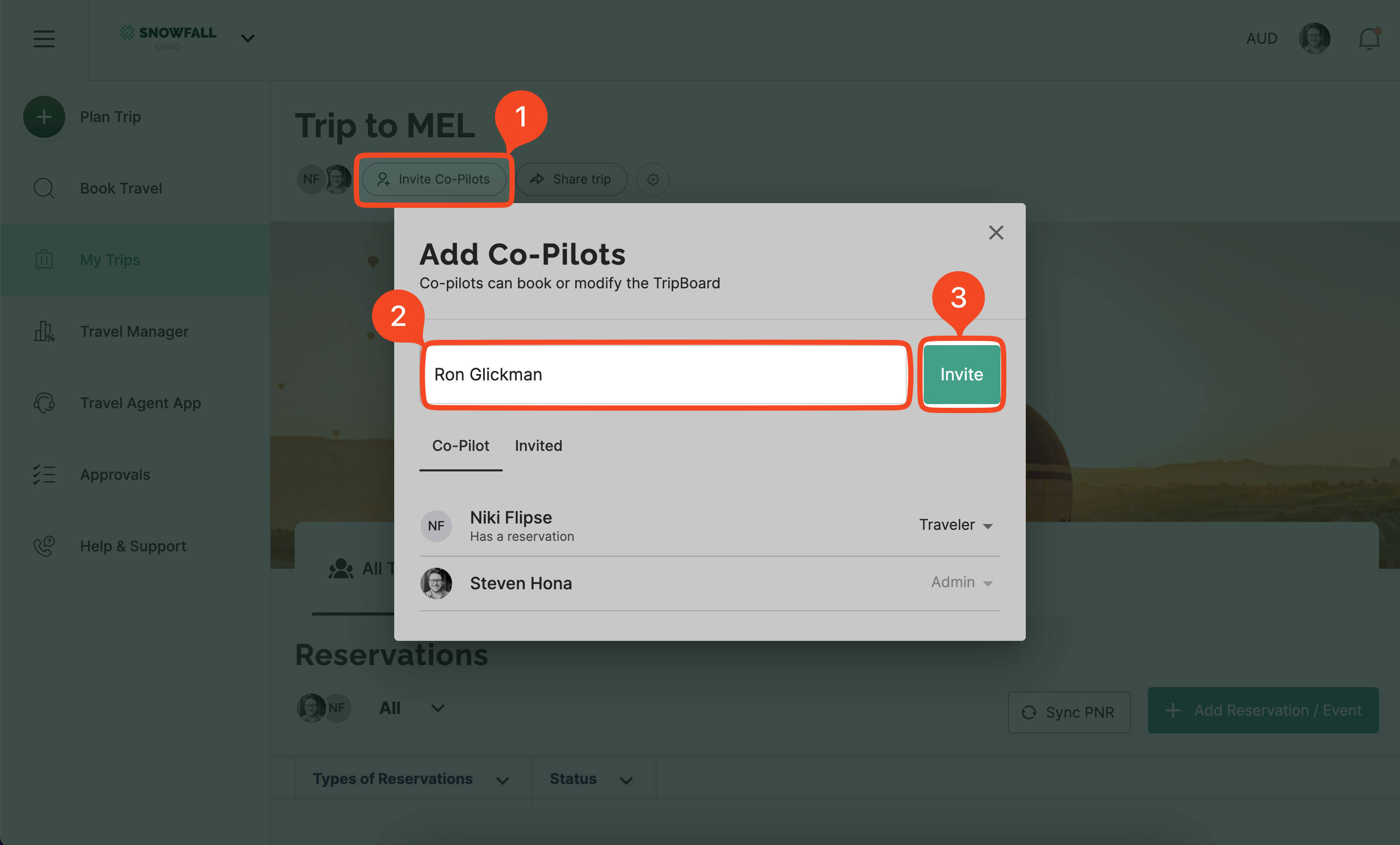The width and height of the screenshot is (1400, 845).
Task: Select the Steven Hona name
Action: (521, 583)
